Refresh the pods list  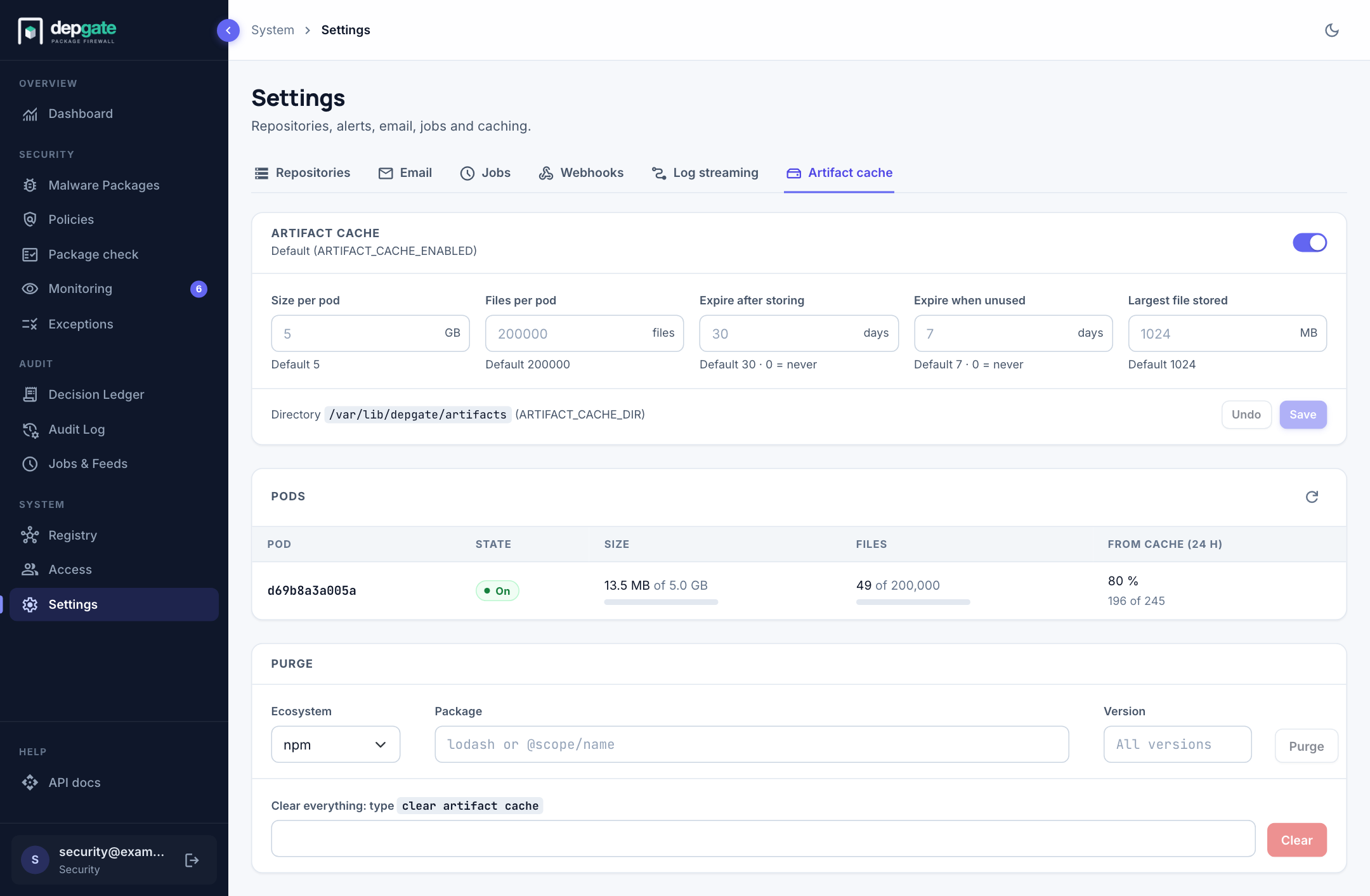tap(1312, 497)
